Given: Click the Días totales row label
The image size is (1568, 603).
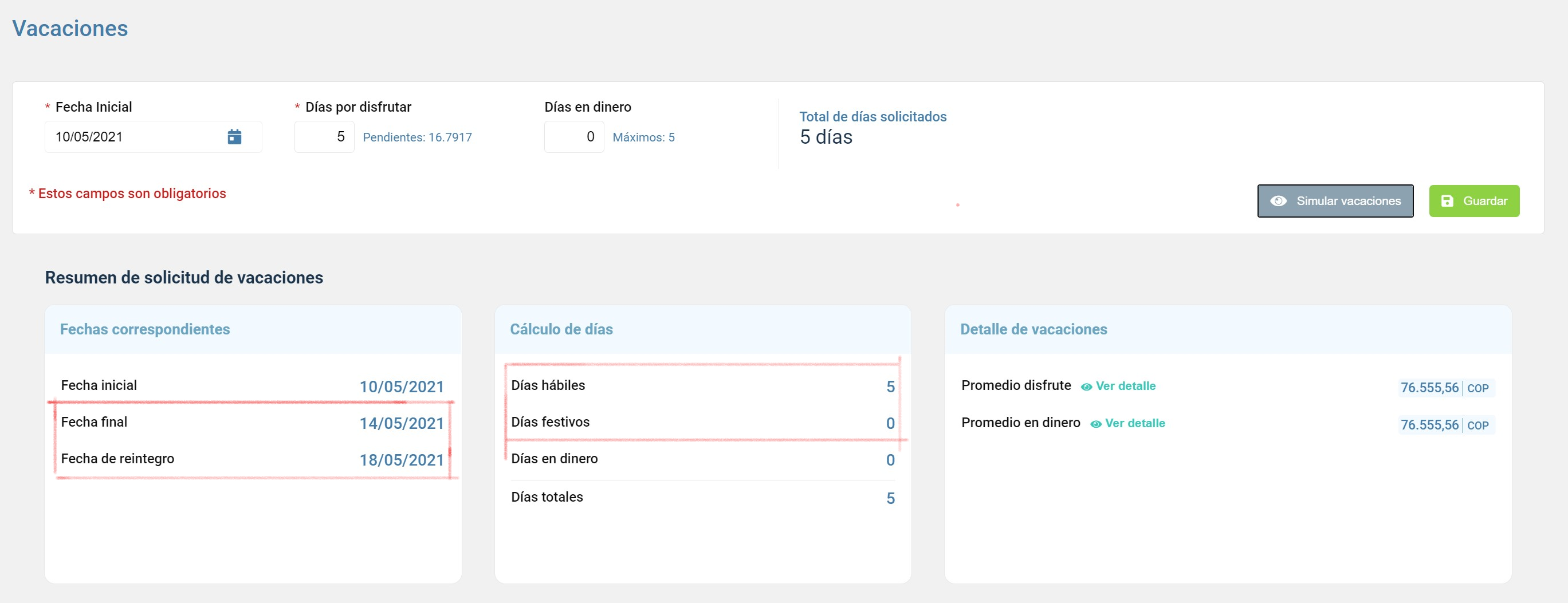Looking at the screenshot, I should pos(547,496).
